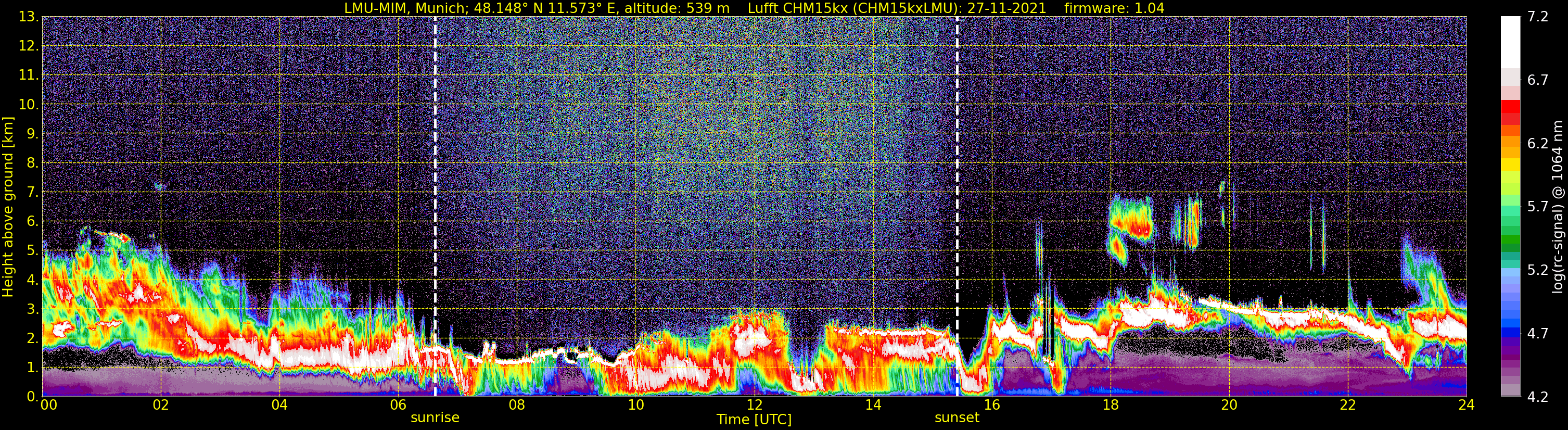Image resolution: width=1568 pixels, height=430 pixels.
Task: Click the date 27-11-2021 in the title
Action: [1008, 8]
